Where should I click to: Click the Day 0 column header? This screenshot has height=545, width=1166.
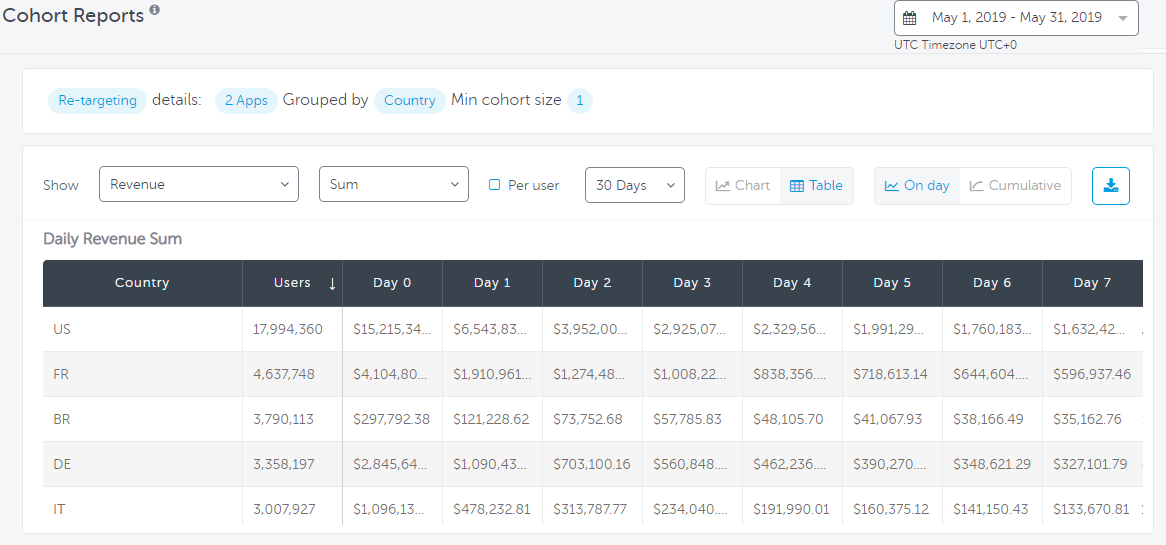click(x=392, y=283)
